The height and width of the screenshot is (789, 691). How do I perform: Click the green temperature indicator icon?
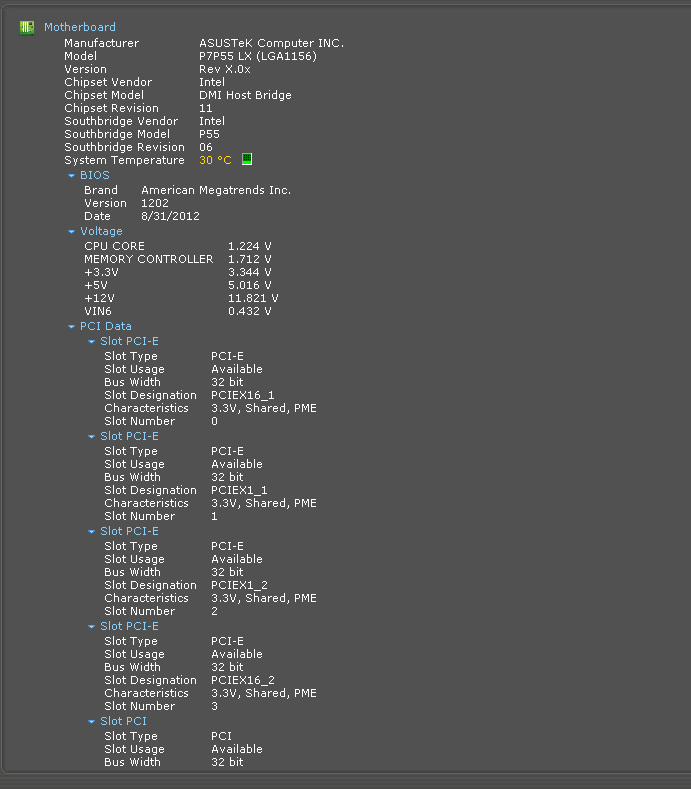click(x=247, y=160)
